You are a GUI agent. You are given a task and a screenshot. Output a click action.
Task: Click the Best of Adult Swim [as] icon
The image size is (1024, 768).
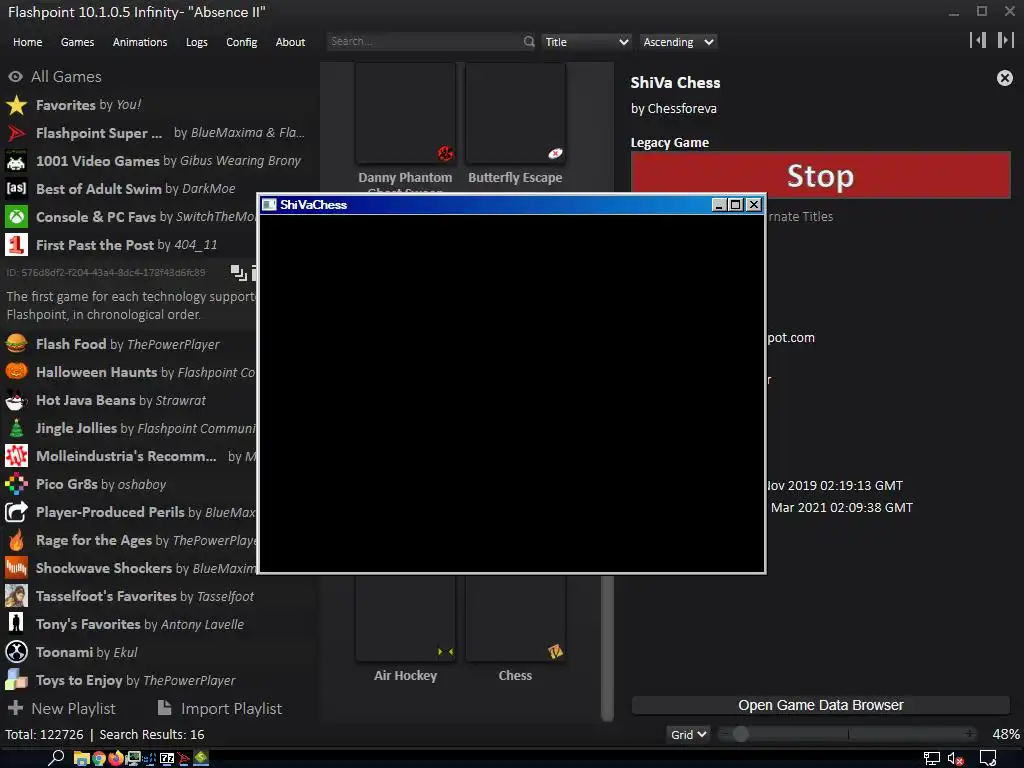click(x=16, y=189)
